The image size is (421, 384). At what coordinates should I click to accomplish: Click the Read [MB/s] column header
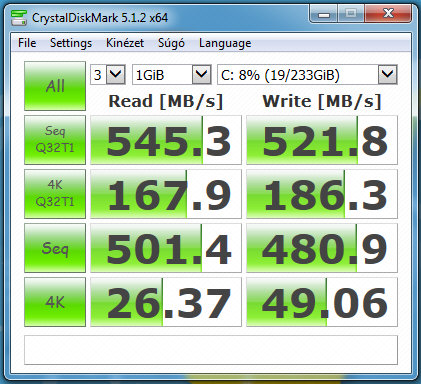(166, 101)
